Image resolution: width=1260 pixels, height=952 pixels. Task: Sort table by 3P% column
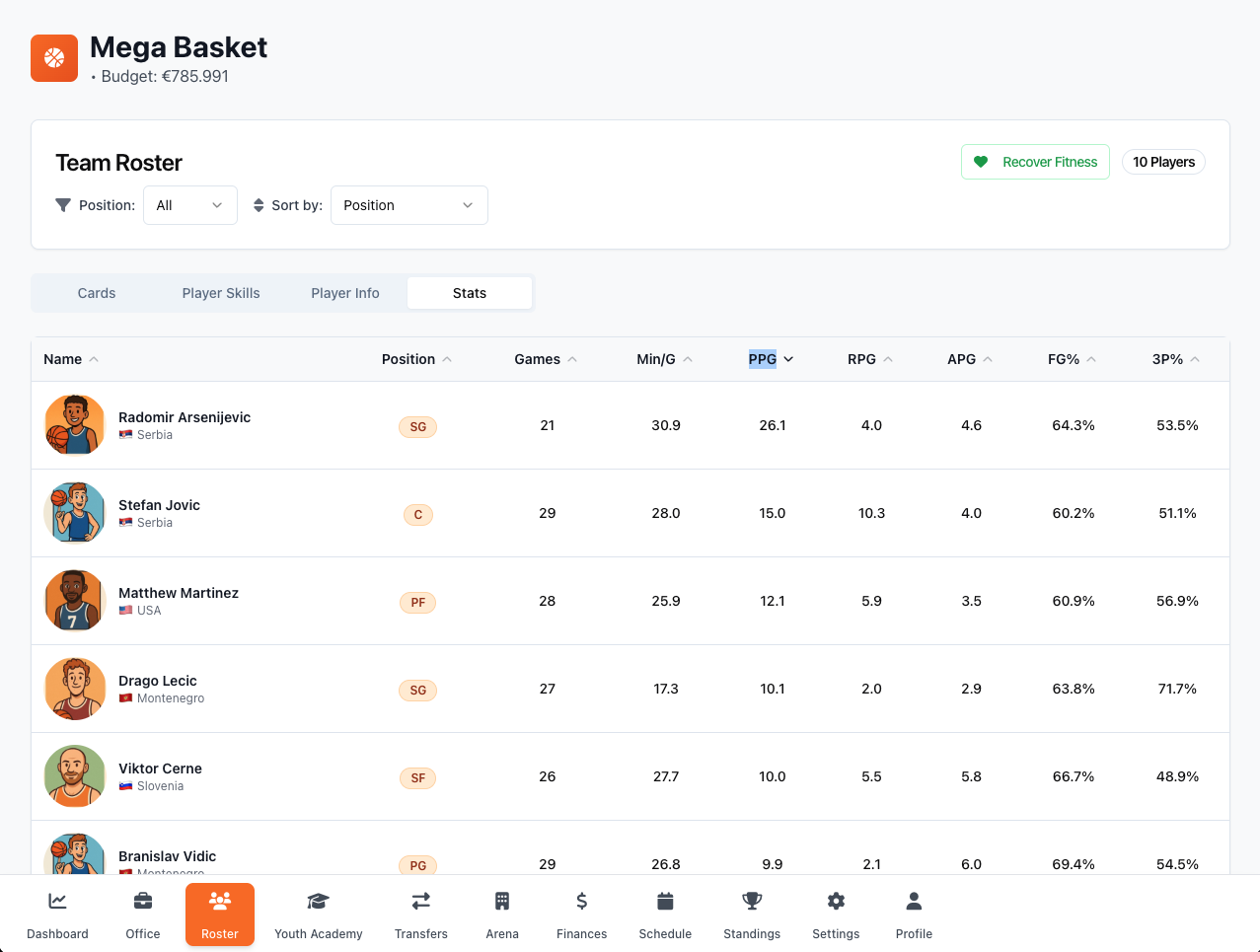pyautogui.click(x=1176, y=359)
